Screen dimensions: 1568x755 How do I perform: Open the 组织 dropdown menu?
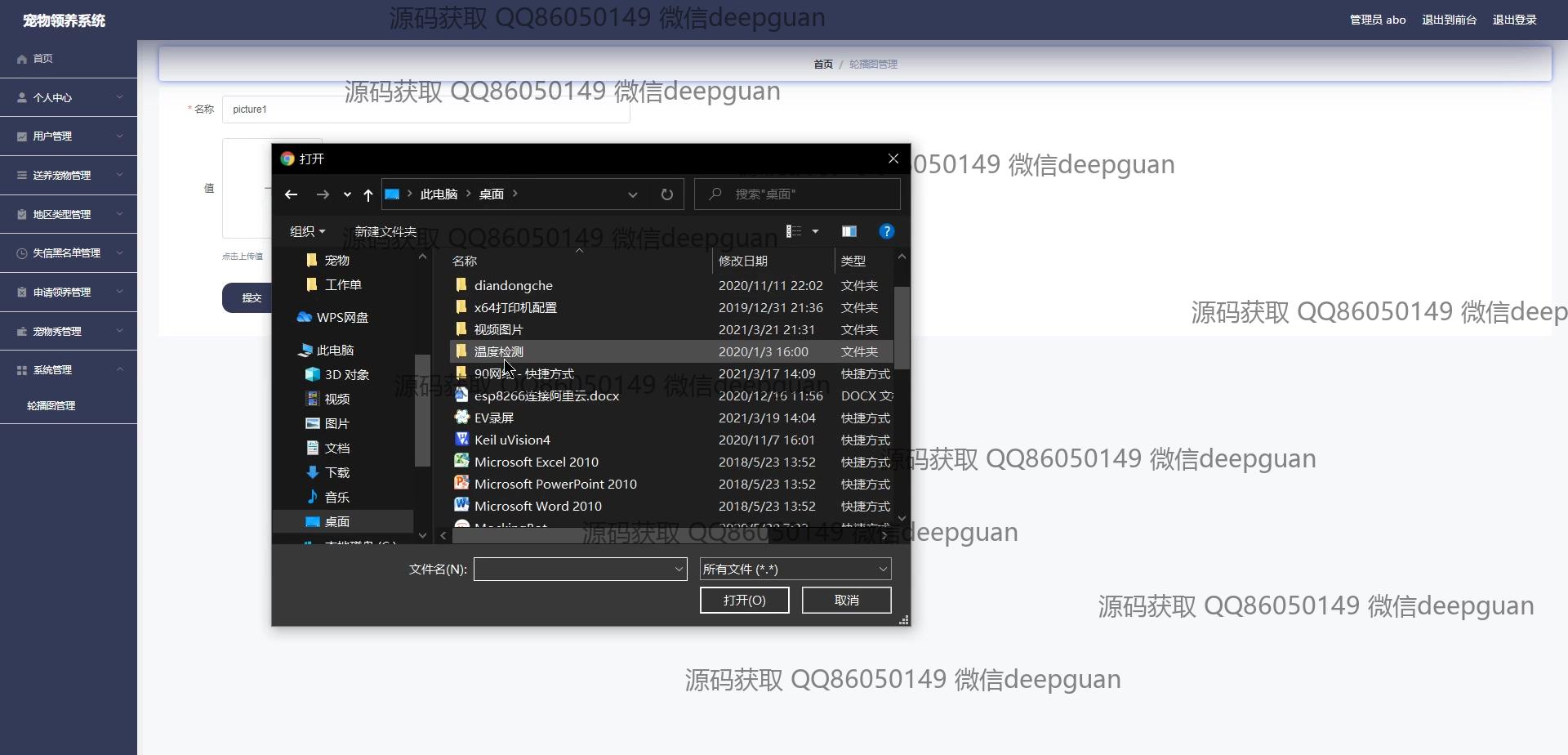tap(307, 232)
